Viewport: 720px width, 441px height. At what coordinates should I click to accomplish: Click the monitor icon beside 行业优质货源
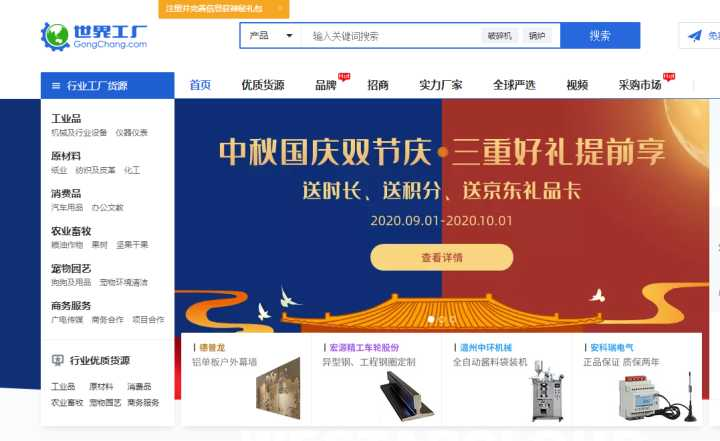click(57, 360)
